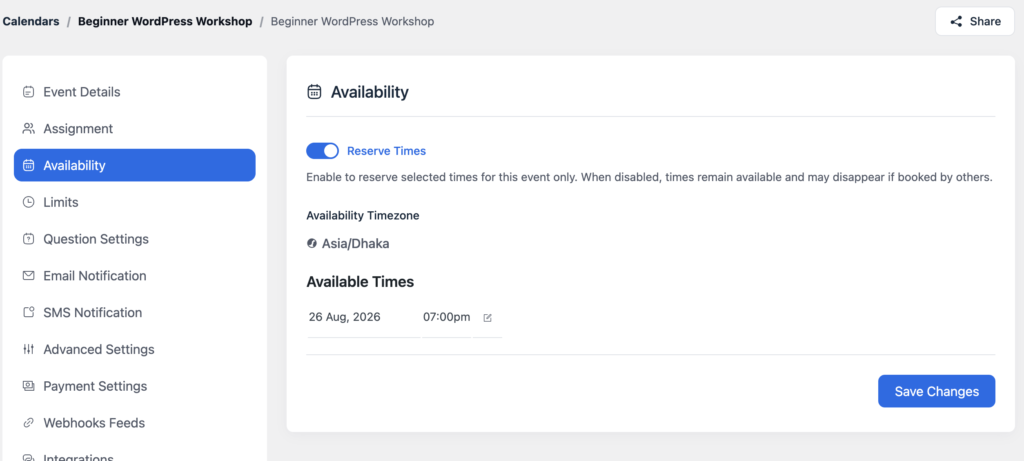Open Payment Settings
Screen dimensions: 1024x461
pyautogui.click(x=135, y=386)
